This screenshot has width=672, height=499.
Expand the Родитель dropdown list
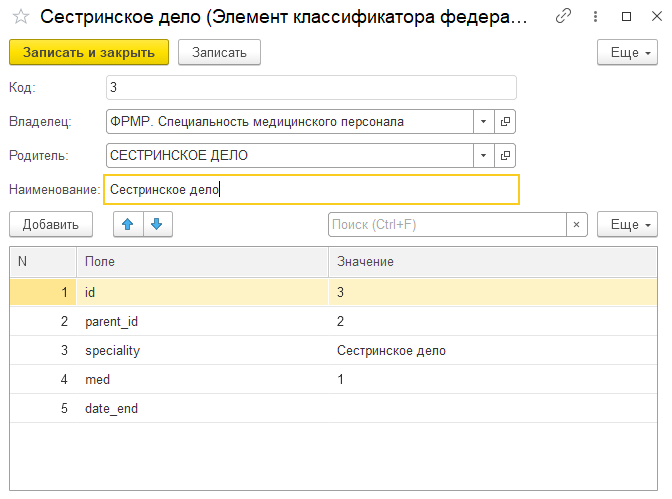483,155
